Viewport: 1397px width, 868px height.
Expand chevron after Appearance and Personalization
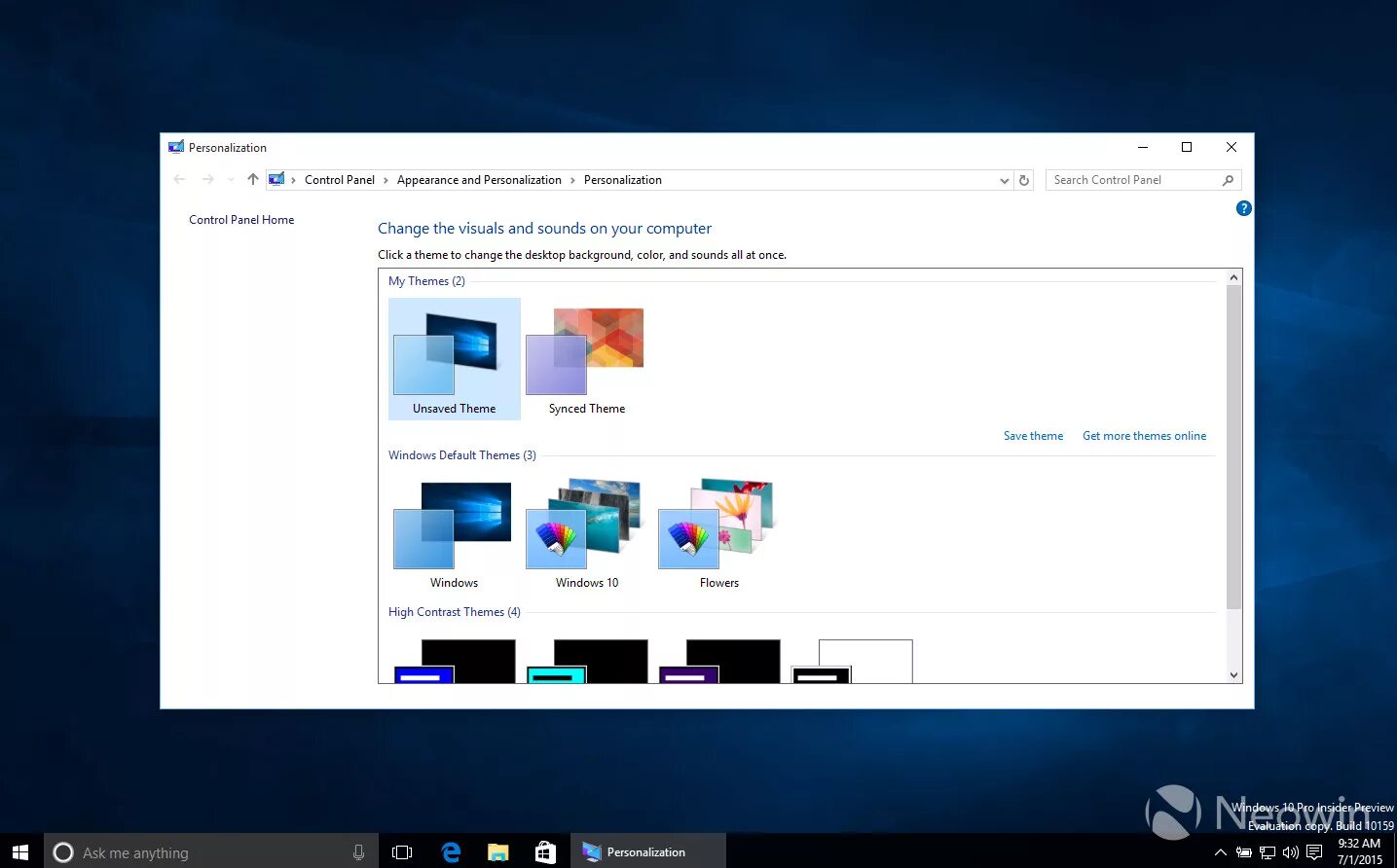[x=572, y=180]
